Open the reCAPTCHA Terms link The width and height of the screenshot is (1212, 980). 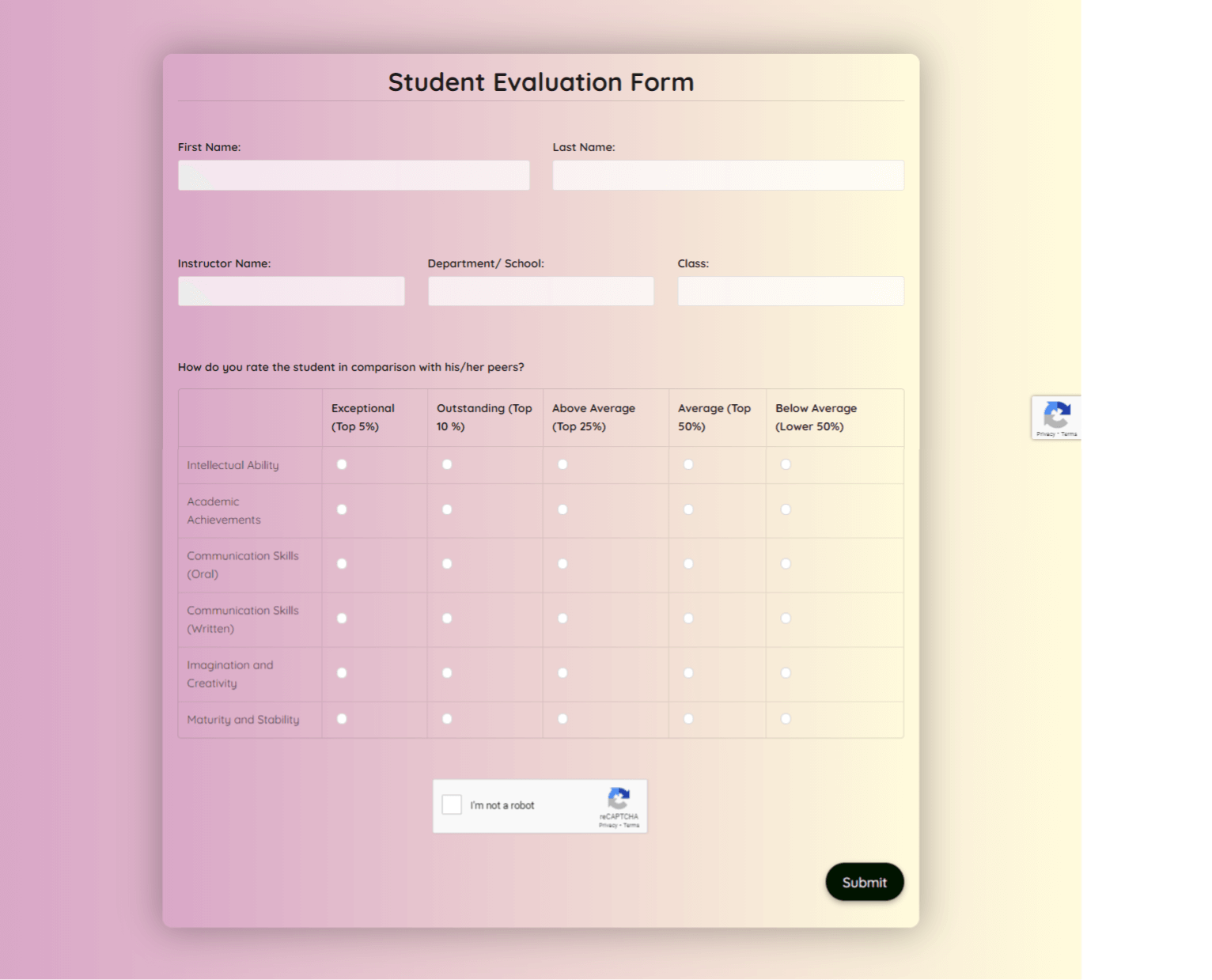click(630, 825)
